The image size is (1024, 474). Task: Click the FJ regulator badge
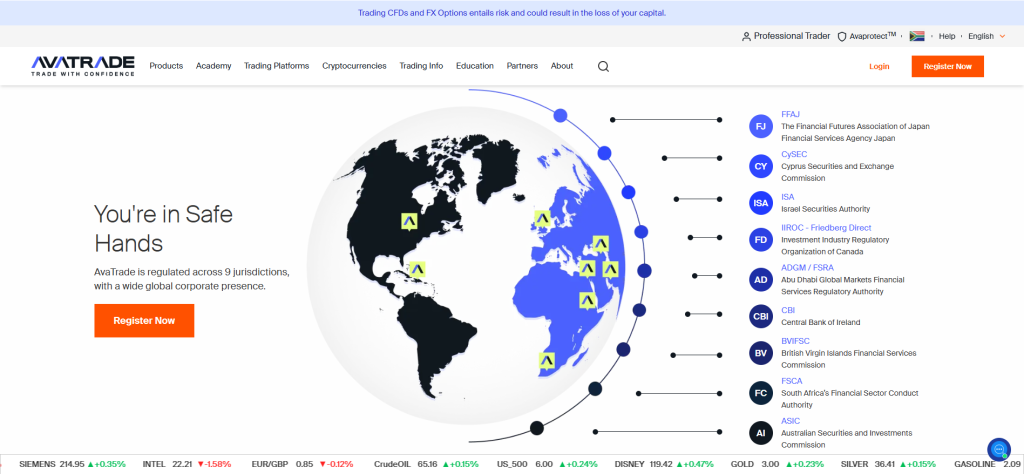pos(761,126)
